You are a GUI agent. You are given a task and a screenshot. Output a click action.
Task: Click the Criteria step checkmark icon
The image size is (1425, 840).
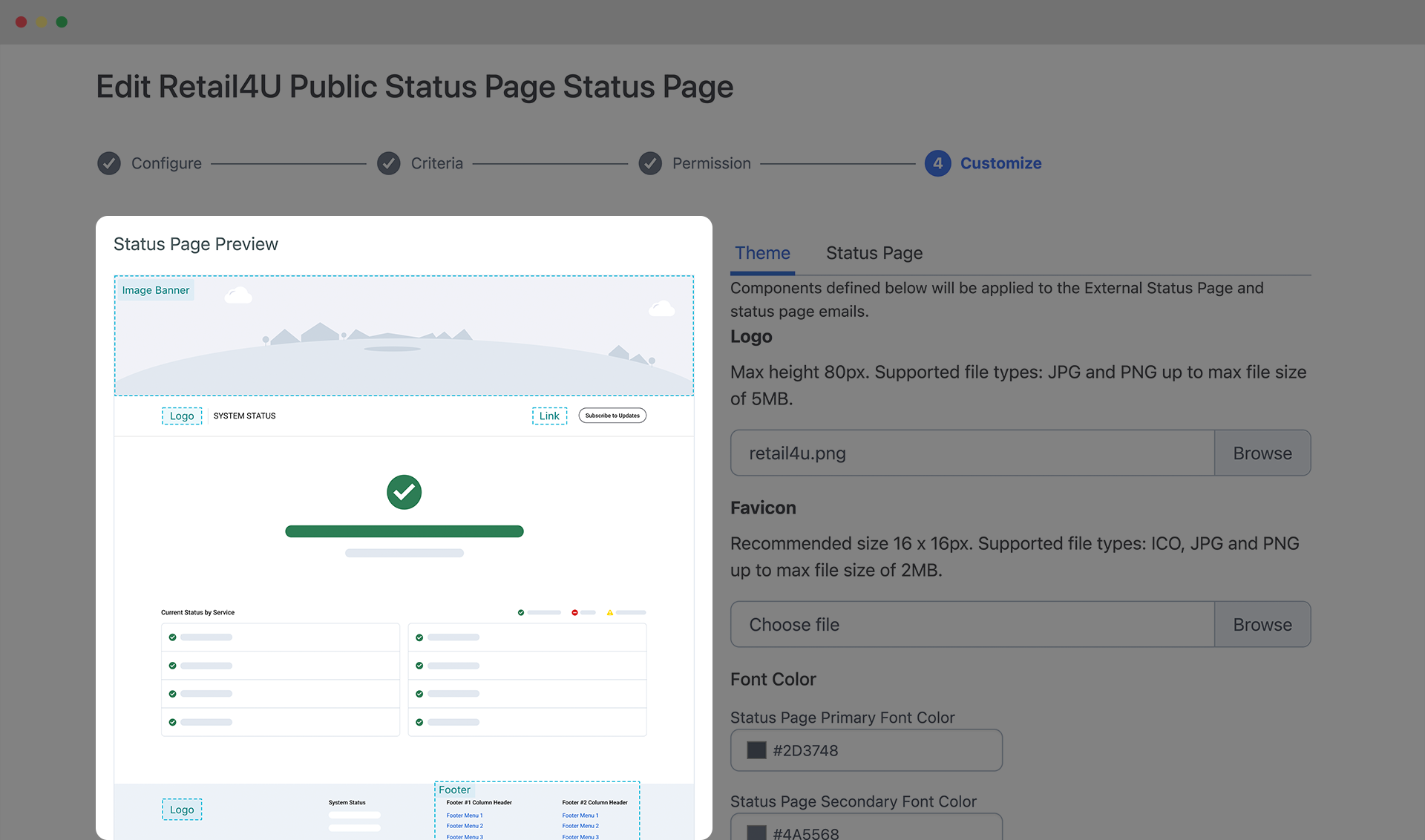pyautogui.click(x=388, y=163)
